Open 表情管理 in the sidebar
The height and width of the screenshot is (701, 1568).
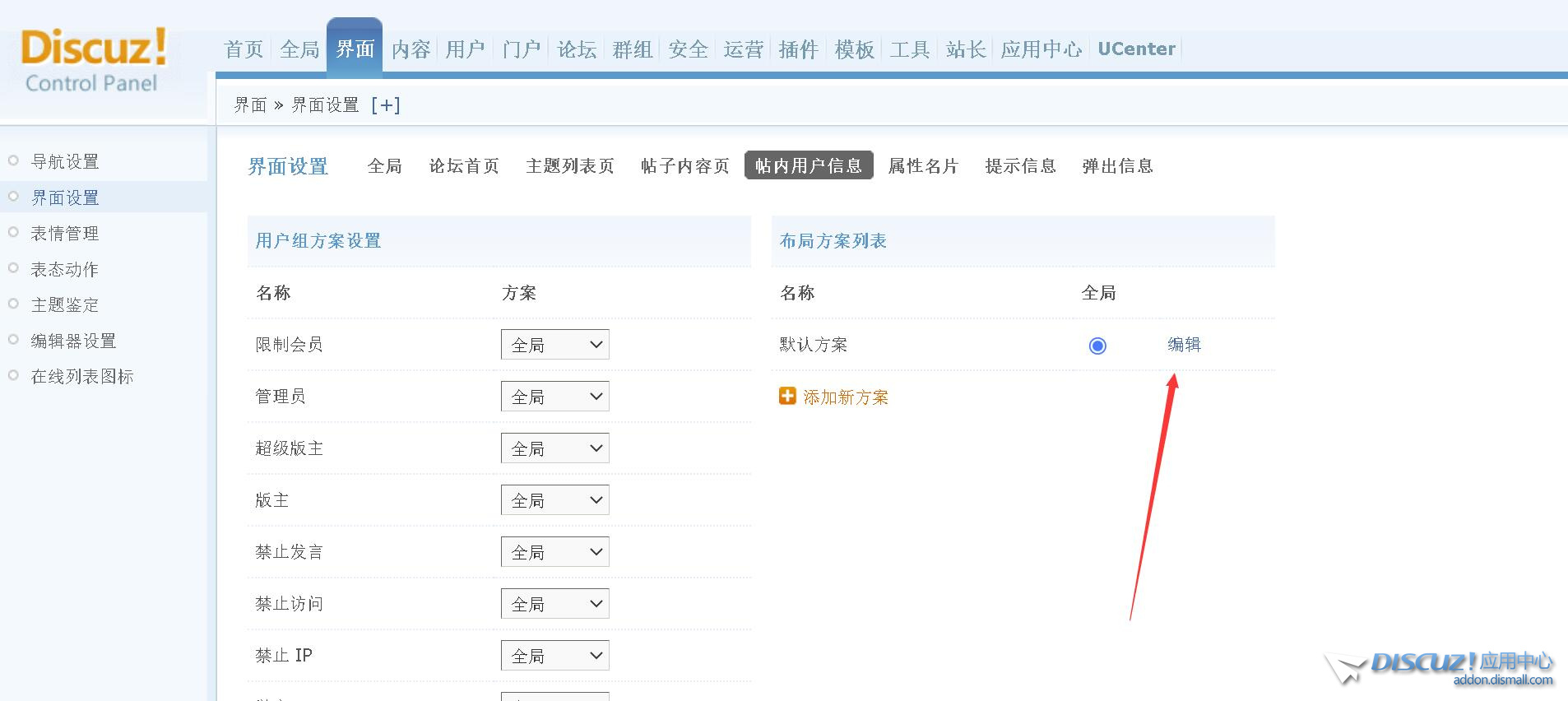point(65,234)
